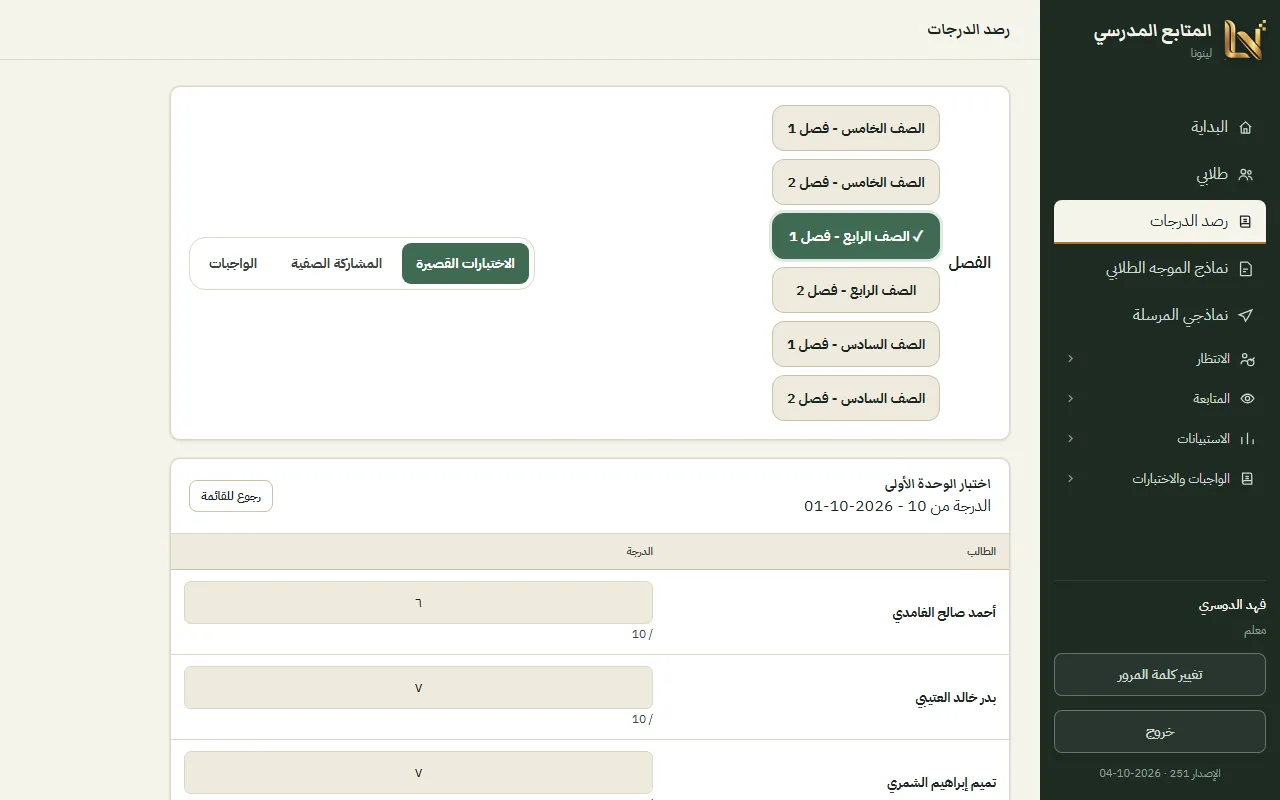Click student name تميم إبراهيم الشمري
Screen dimensions: 1280x800
pos(942,782)
